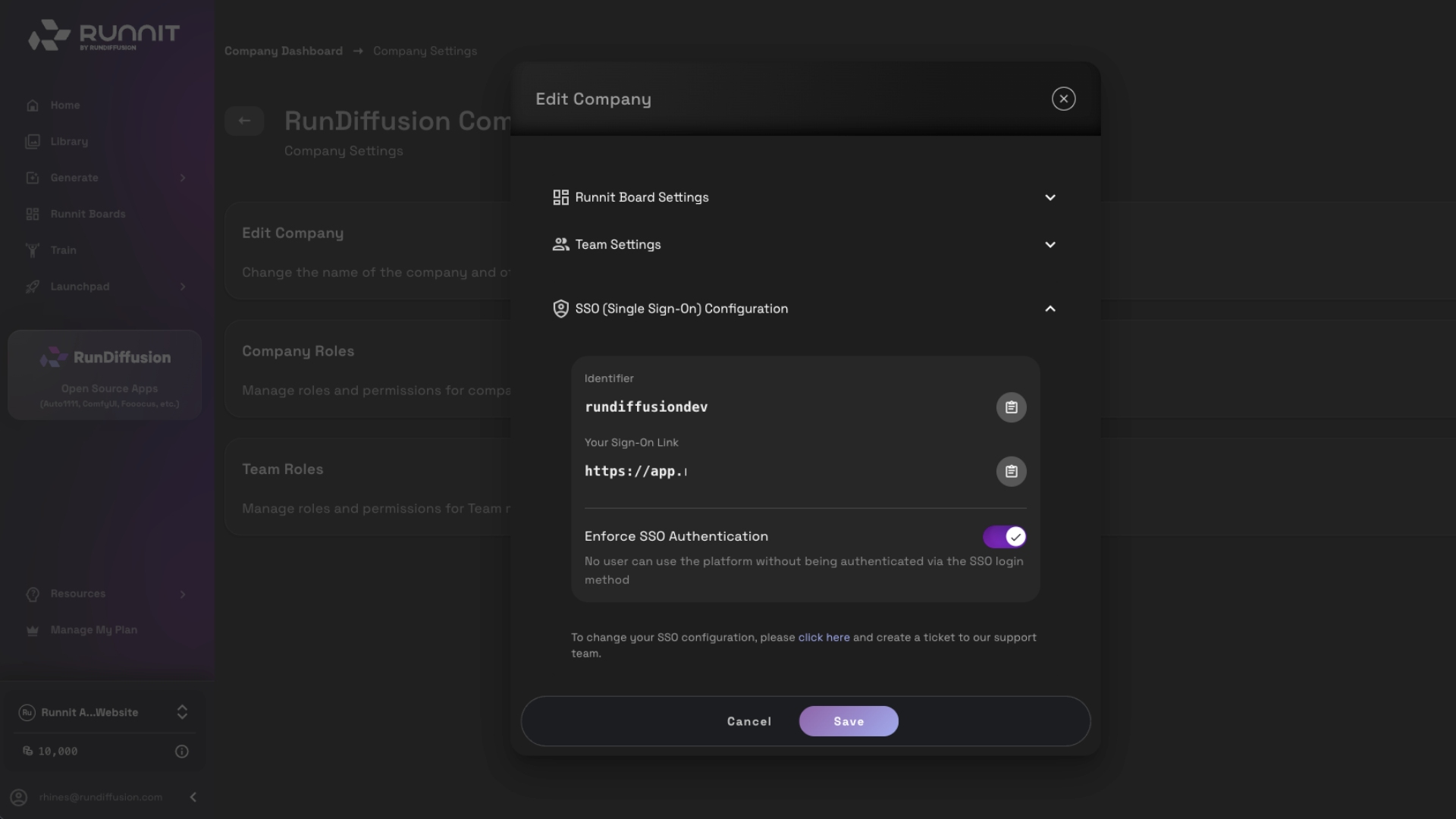Click the Generate icon in sidebar

pos(33,178)
